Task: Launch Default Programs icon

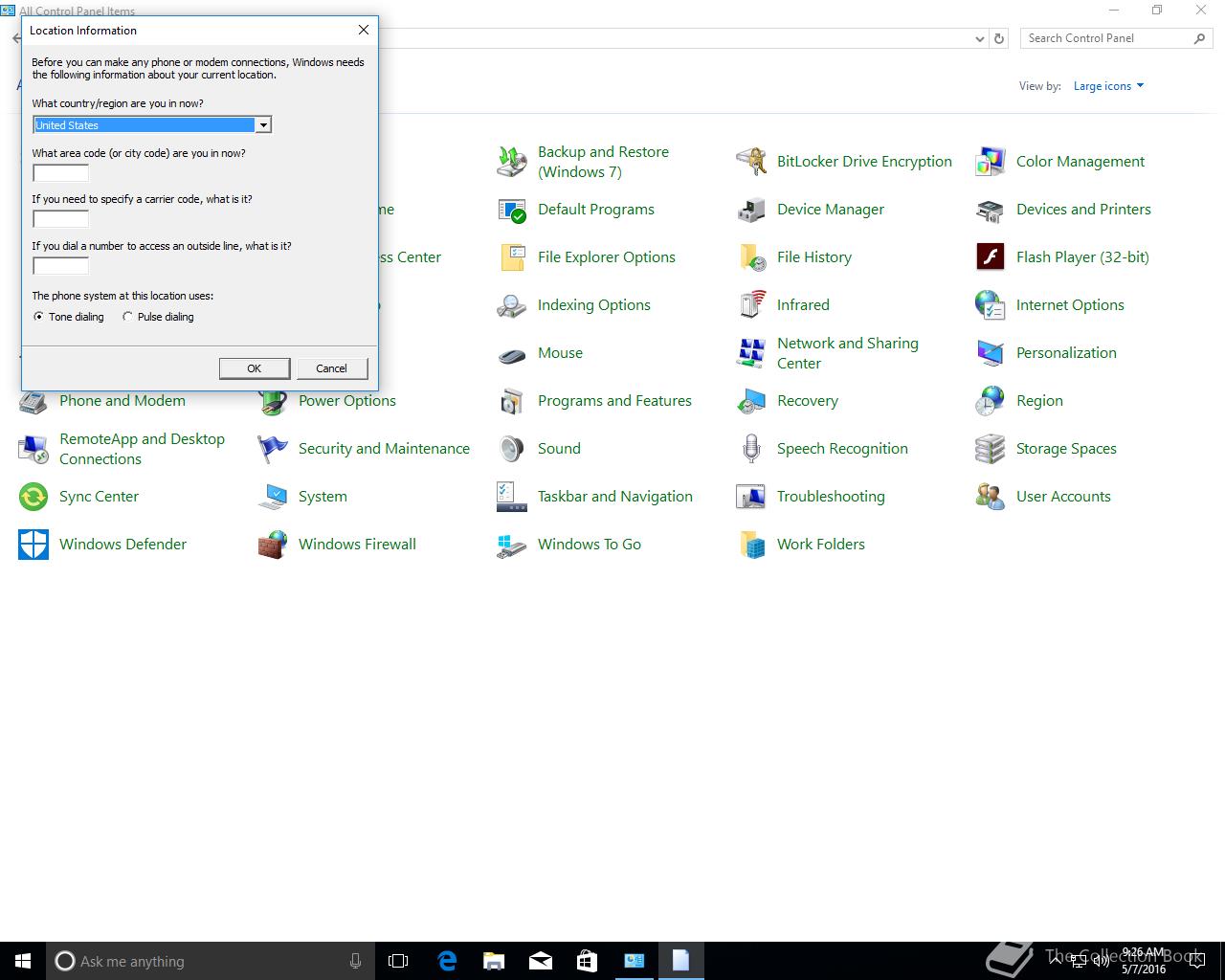Action: 512,210
